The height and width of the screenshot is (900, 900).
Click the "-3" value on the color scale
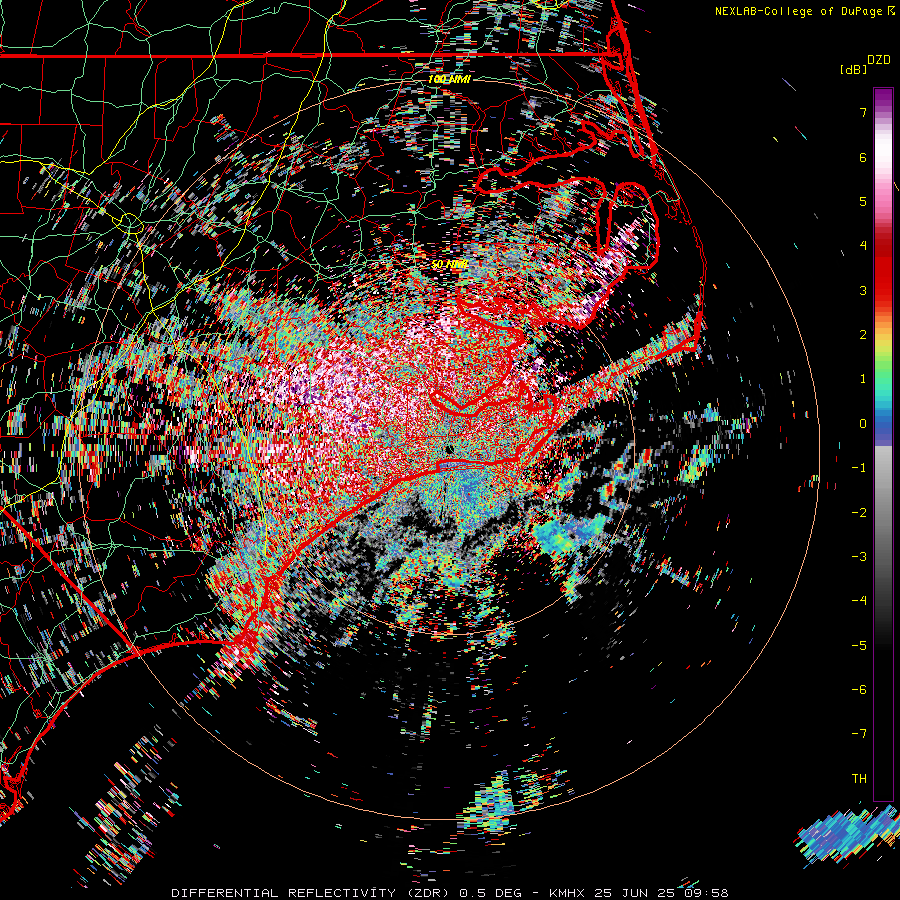[859, 557]
